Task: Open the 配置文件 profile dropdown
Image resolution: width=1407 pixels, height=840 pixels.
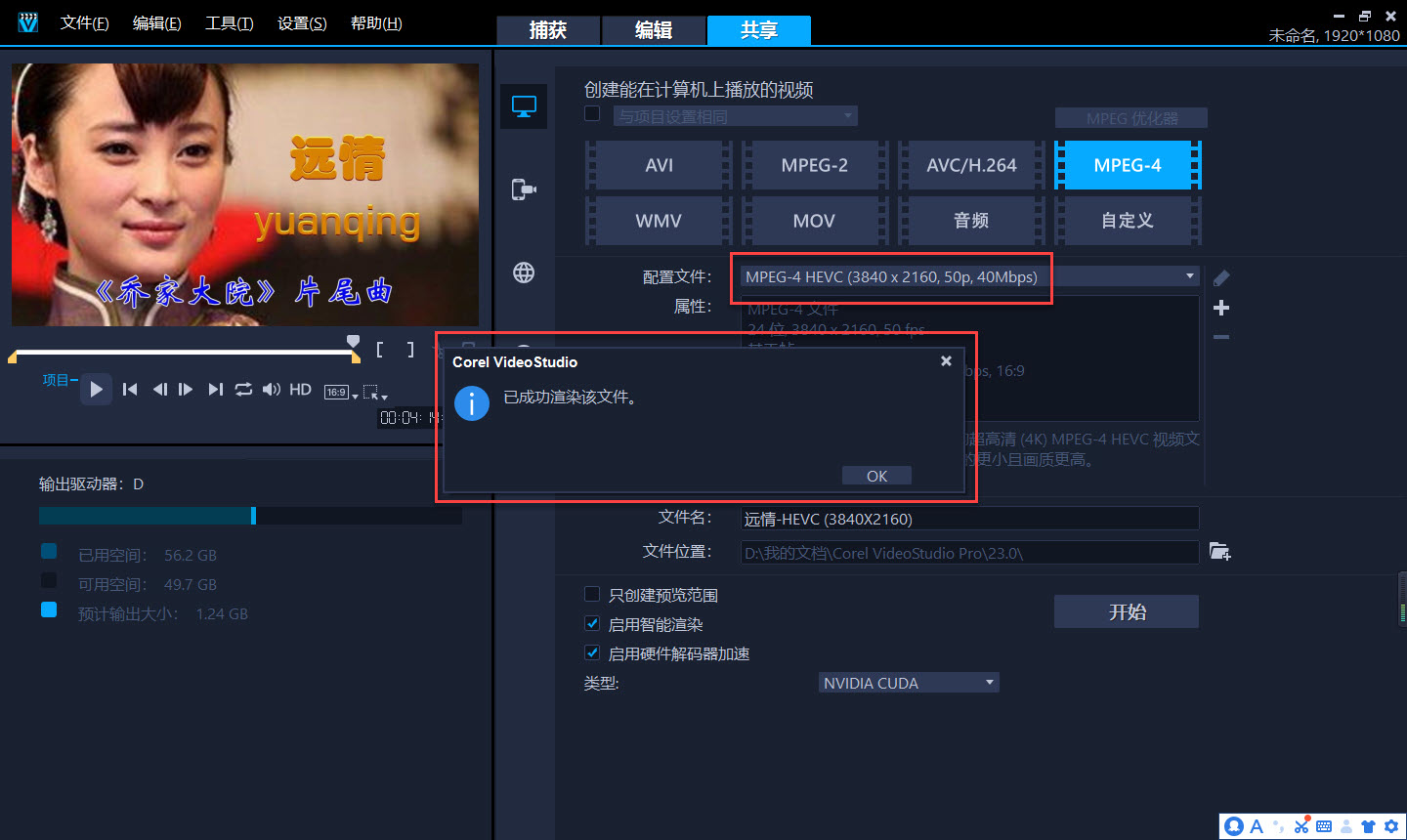Action: pyautogui.click(x=969, y=276)
